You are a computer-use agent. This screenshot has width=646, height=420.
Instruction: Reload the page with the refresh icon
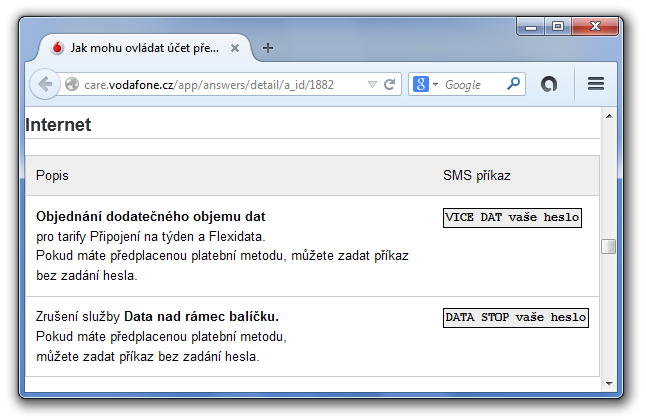[x=389, y=84]
